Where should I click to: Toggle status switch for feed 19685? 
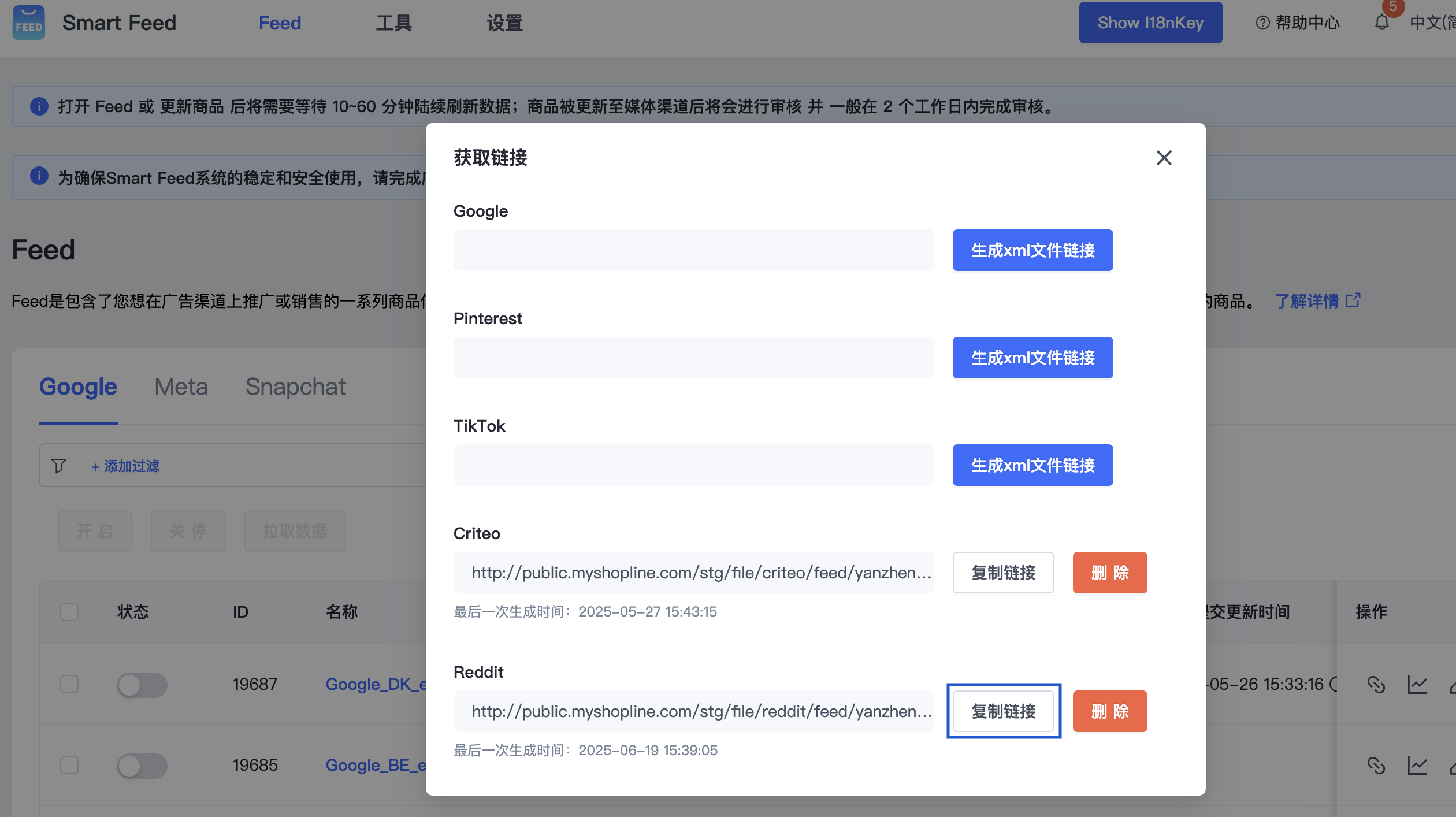coord(142,766)
